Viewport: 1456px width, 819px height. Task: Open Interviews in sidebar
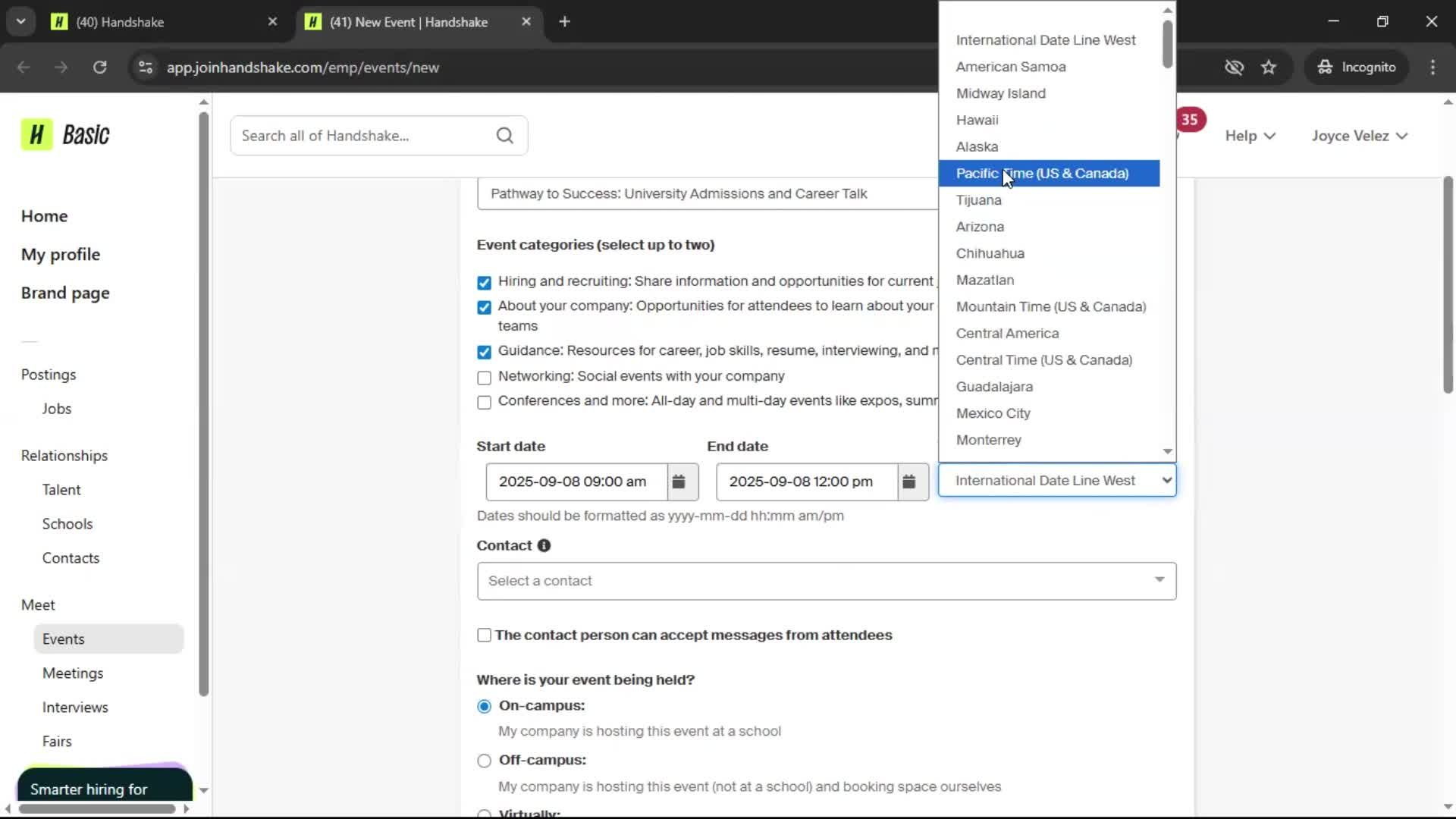[75, 708]
